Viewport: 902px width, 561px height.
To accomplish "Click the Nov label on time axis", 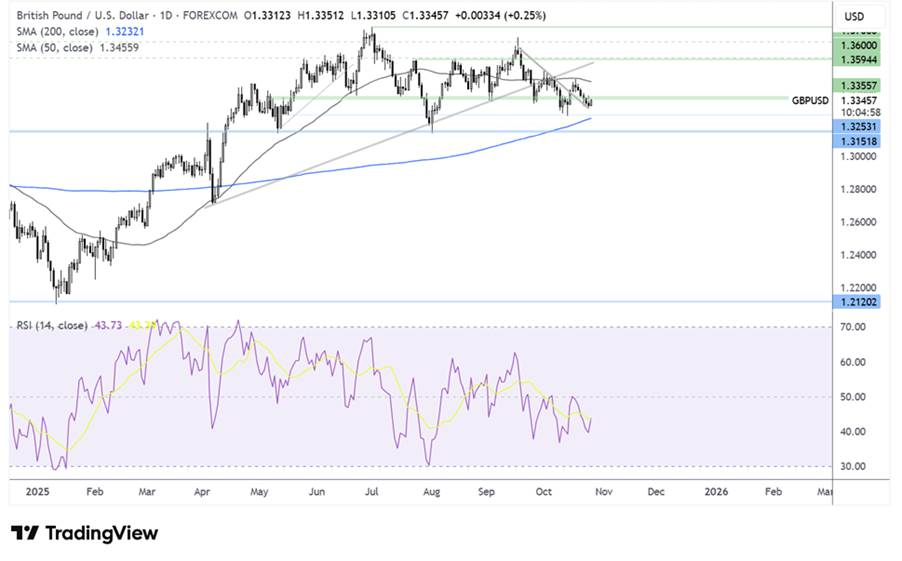I will (x=604, y=491).
